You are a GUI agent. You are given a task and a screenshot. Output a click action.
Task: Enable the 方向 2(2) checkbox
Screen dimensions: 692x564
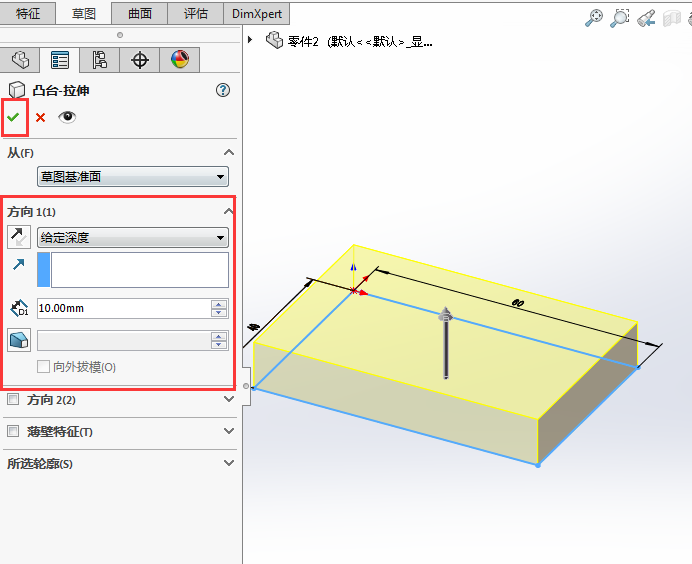13,399
